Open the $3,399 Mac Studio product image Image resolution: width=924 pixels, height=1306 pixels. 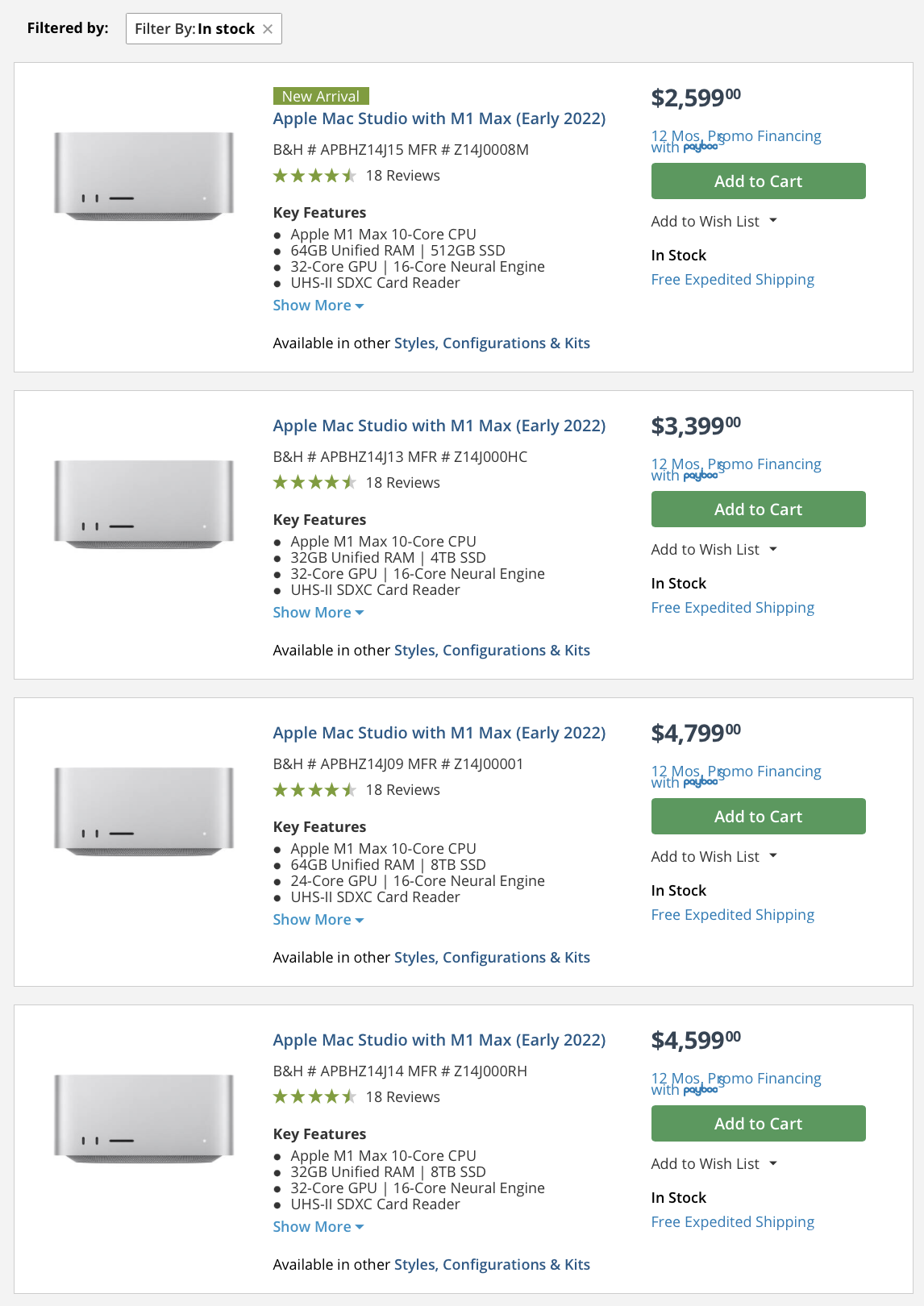[x=144, y=505]
